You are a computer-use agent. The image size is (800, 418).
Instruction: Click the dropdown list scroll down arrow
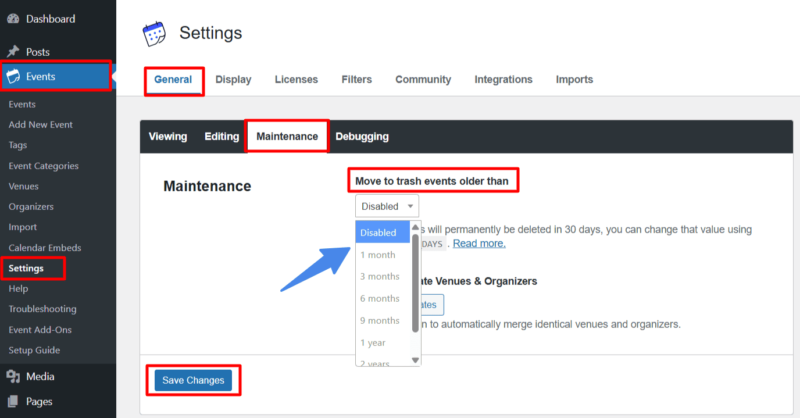(x=415, y=360)
